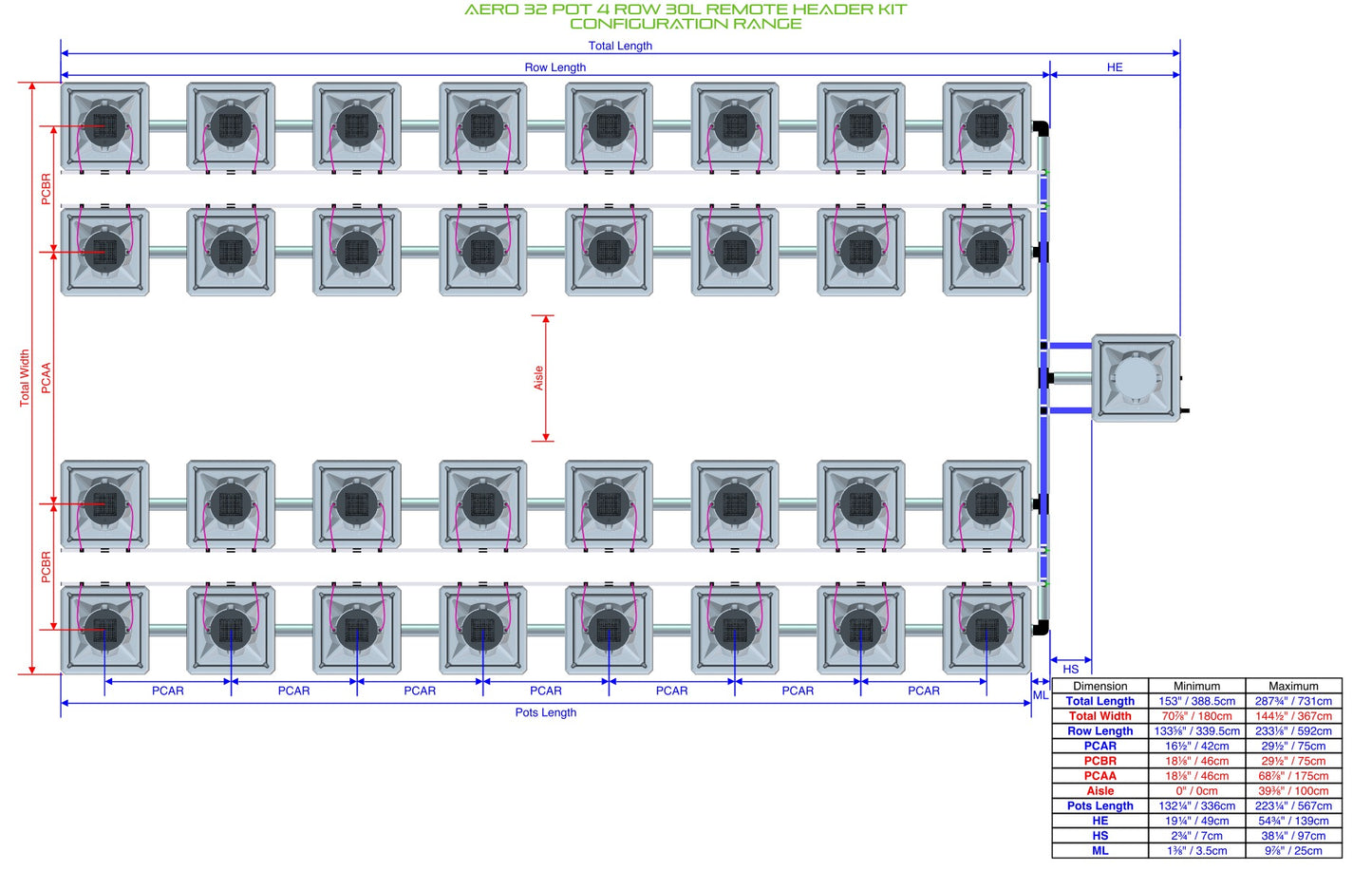This screenshot has height=890, width=1372.
Task: Click the 132¼" / 336cm minimum value
Action: [x=1196, y=805]
